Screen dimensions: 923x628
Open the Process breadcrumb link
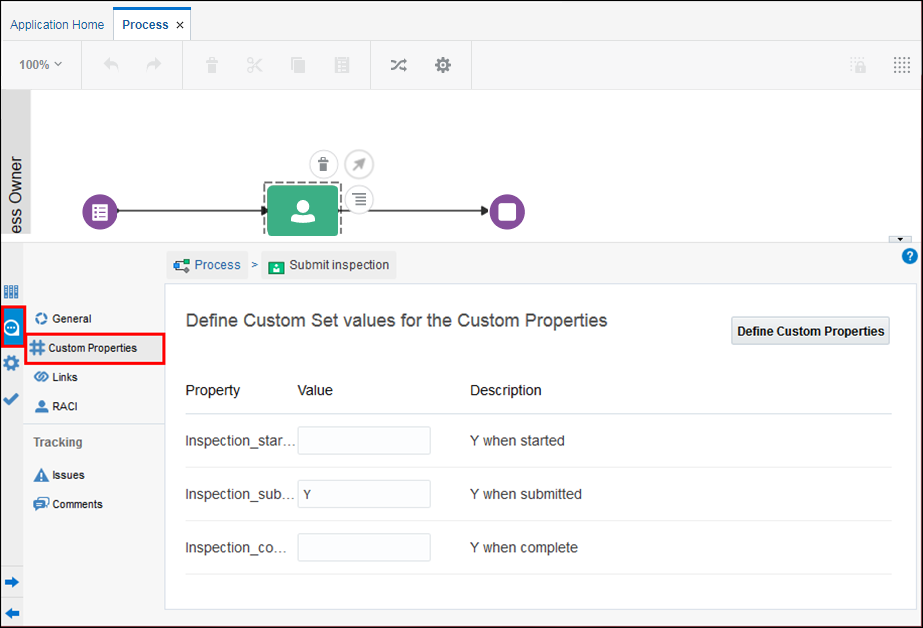(214, 264)
